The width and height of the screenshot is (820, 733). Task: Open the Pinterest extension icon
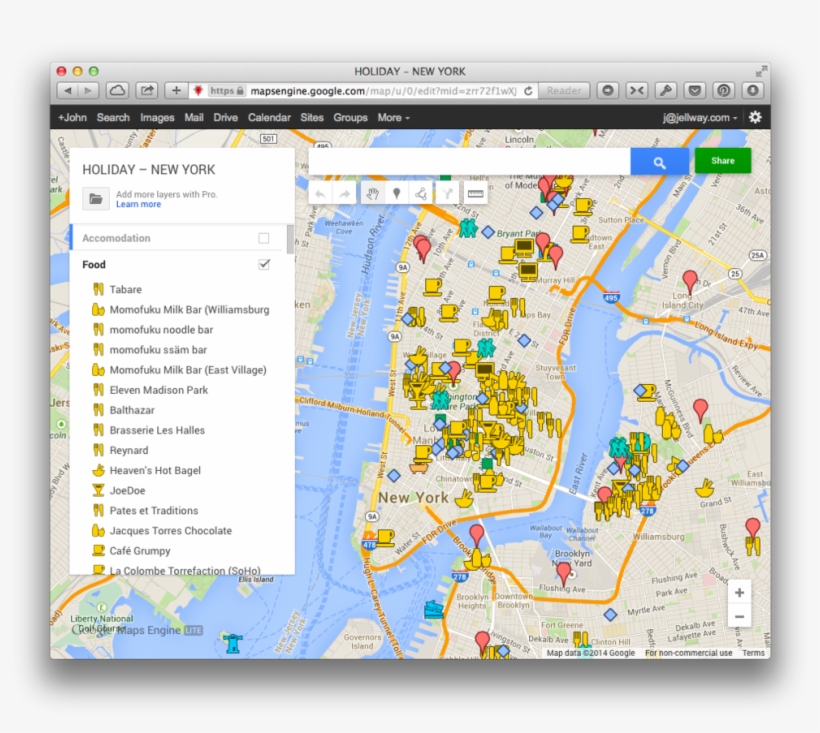[723, 90]
